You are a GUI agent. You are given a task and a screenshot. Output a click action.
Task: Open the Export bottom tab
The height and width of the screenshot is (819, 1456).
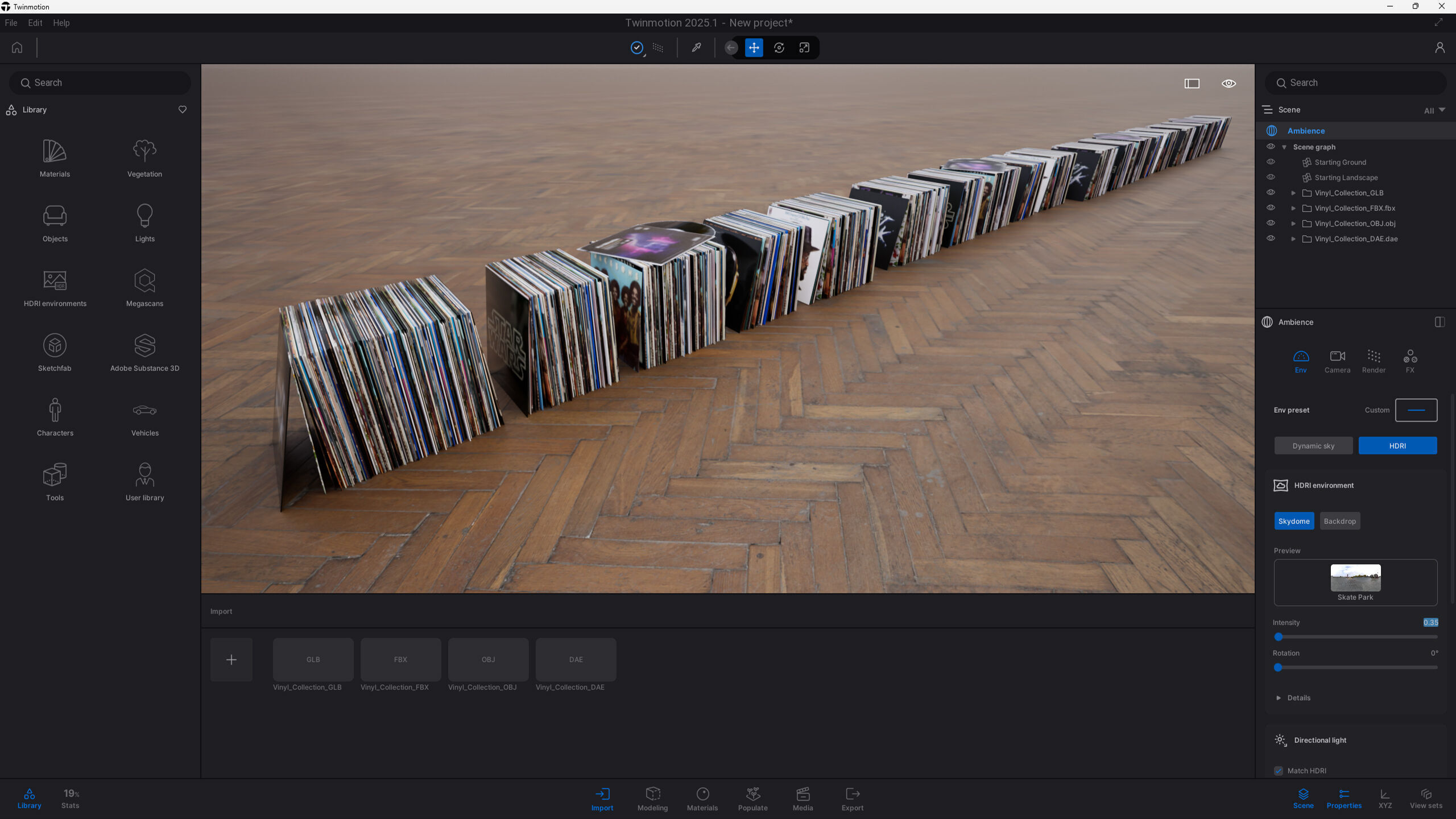coord(852,799)
